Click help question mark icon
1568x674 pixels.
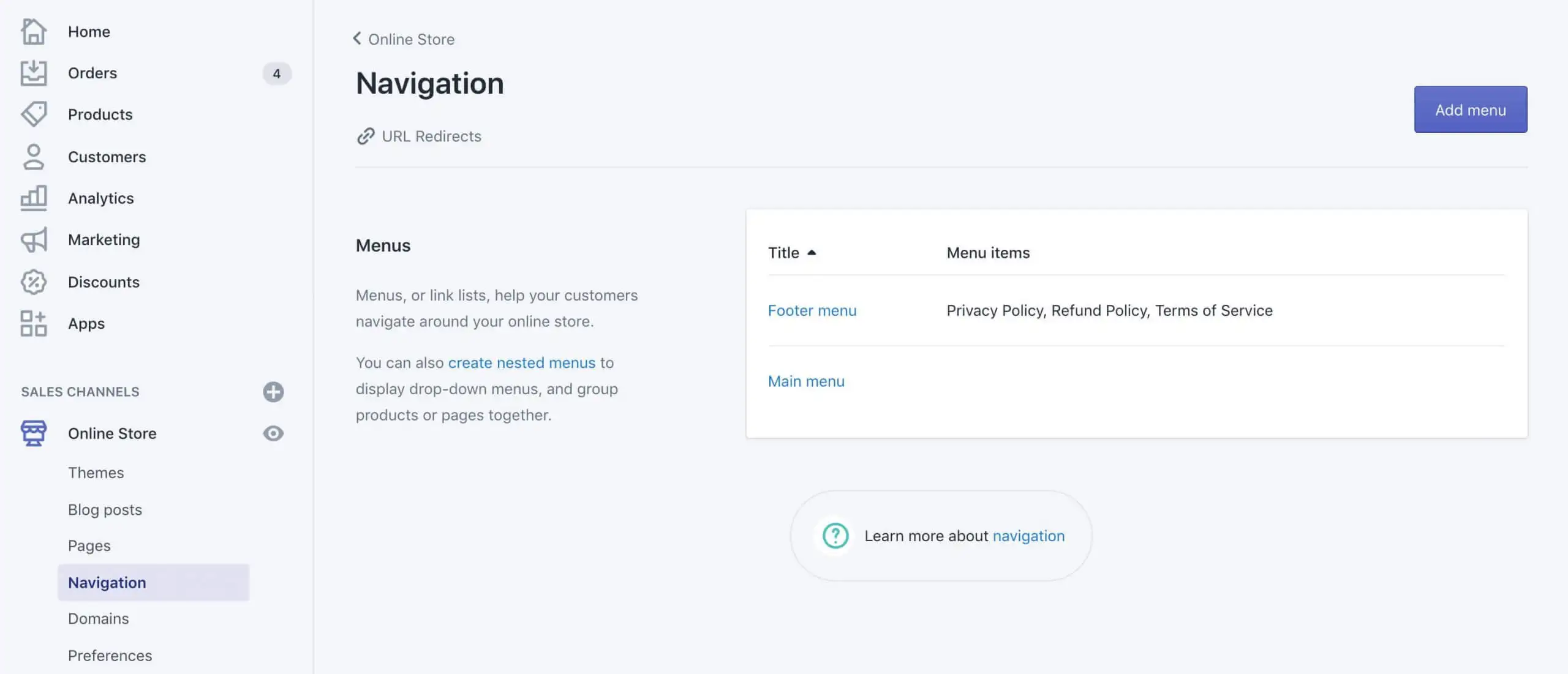tap(835, 536)
